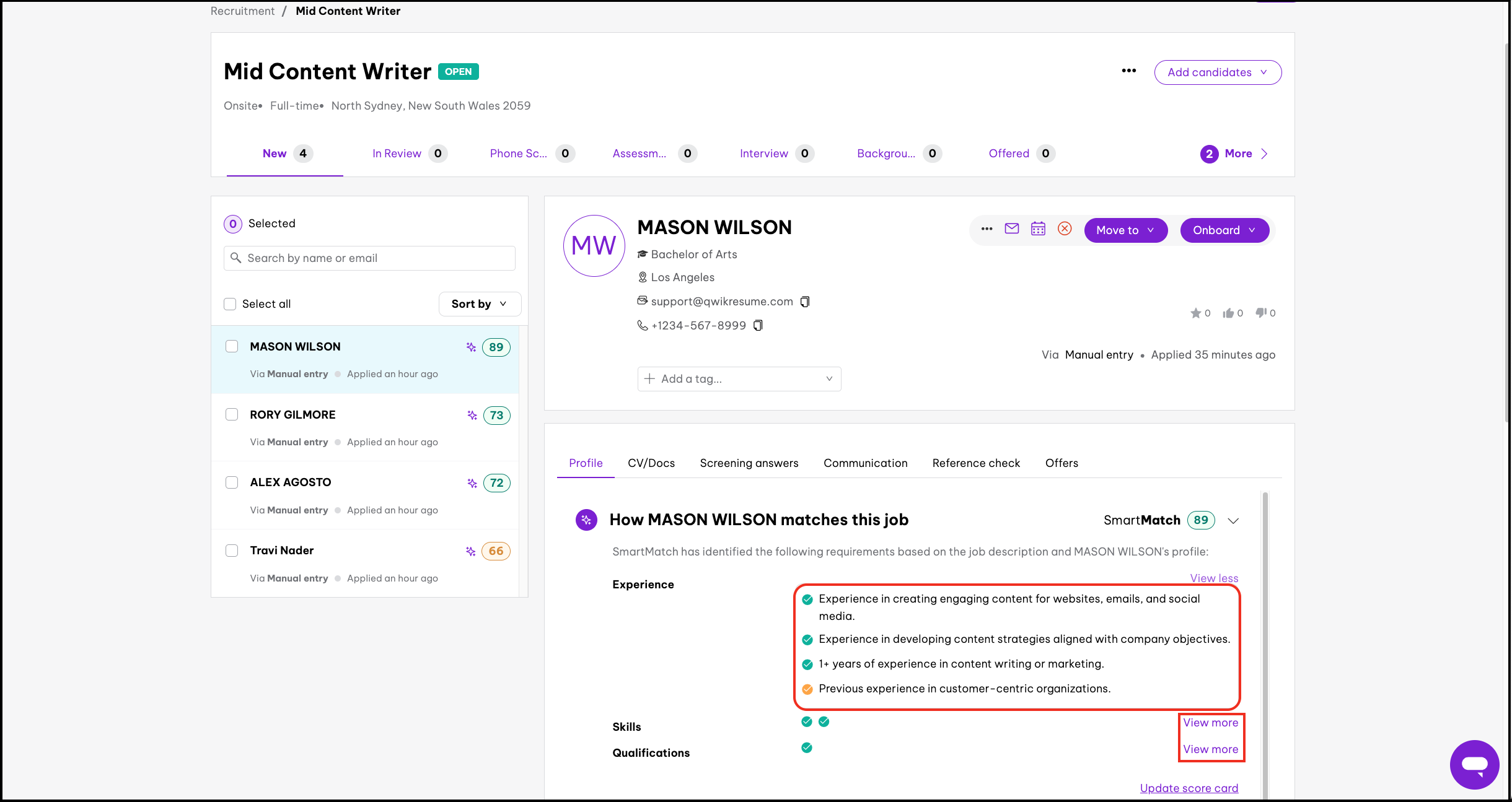Check the Select all checkbox
This screenshot has height=802, width=1512.
[x=230, y=304]
